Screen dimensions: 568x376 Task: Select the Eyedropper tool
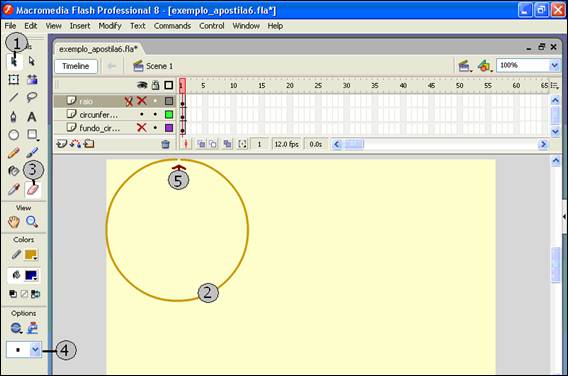point(14,189)
